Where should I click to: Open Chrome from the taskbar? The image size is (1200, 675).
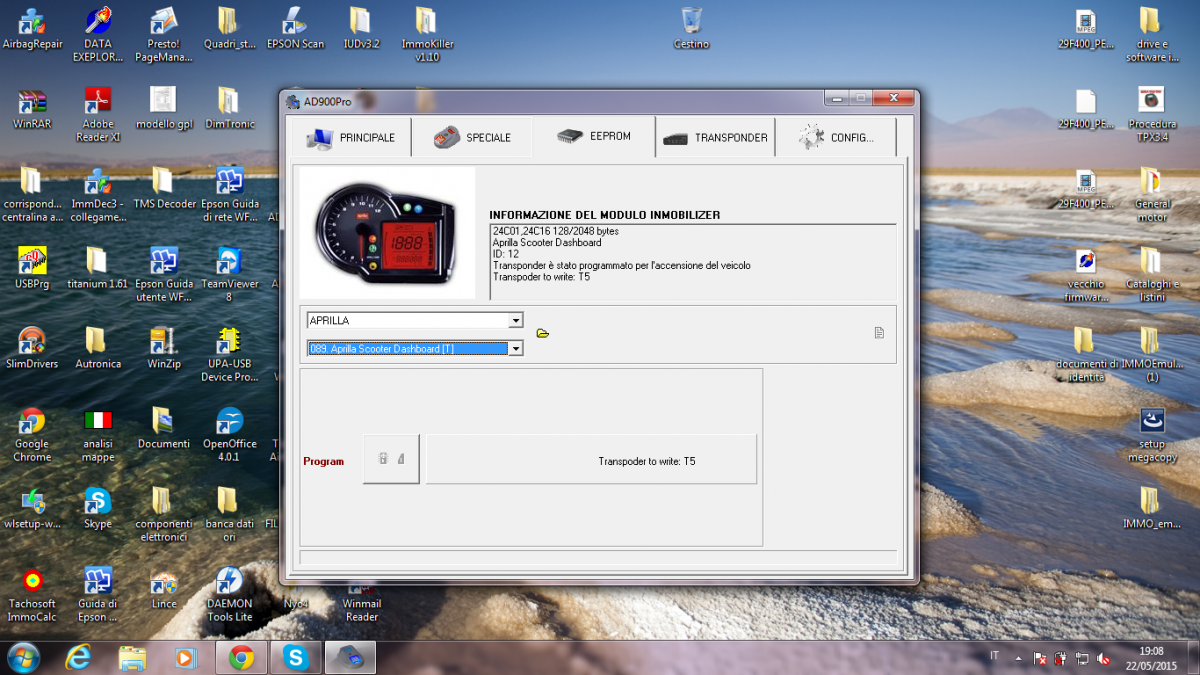(241, 658)
